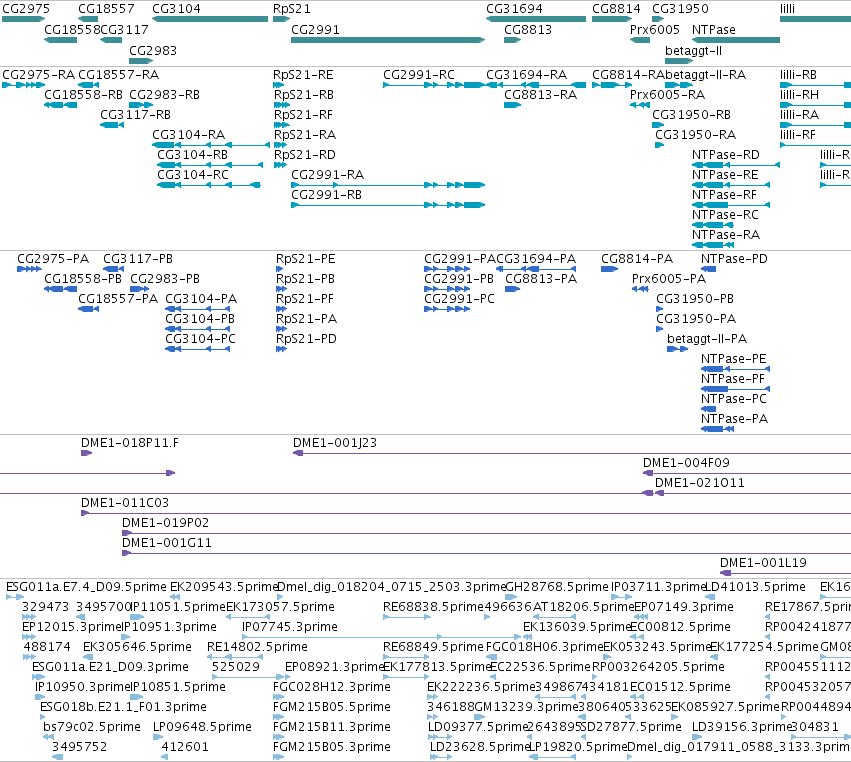Image resolution: width=851 pixels, height=762 pixels.
Task: Select transcript CG2991-RC
Action: (x=434, y=85)
